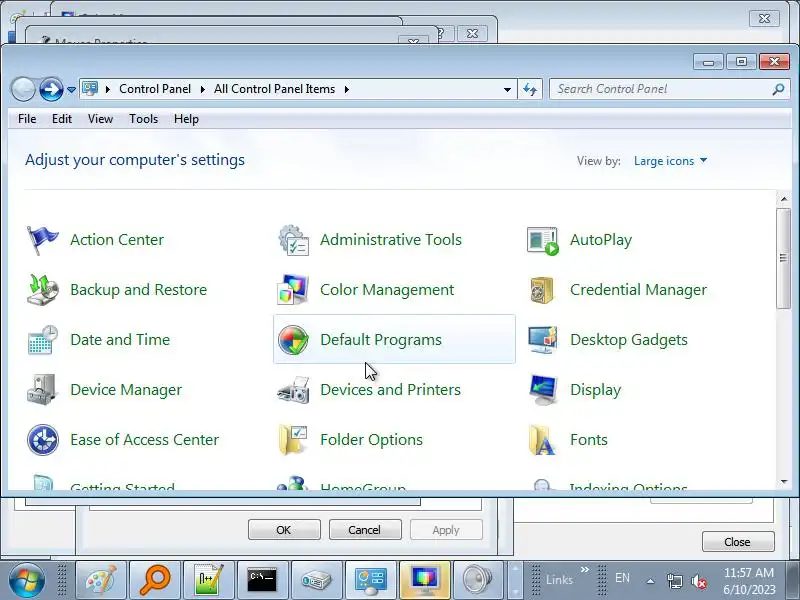Click Close in the background window
Viewport: 800px width, 600px height.
[x=738, y=542]
